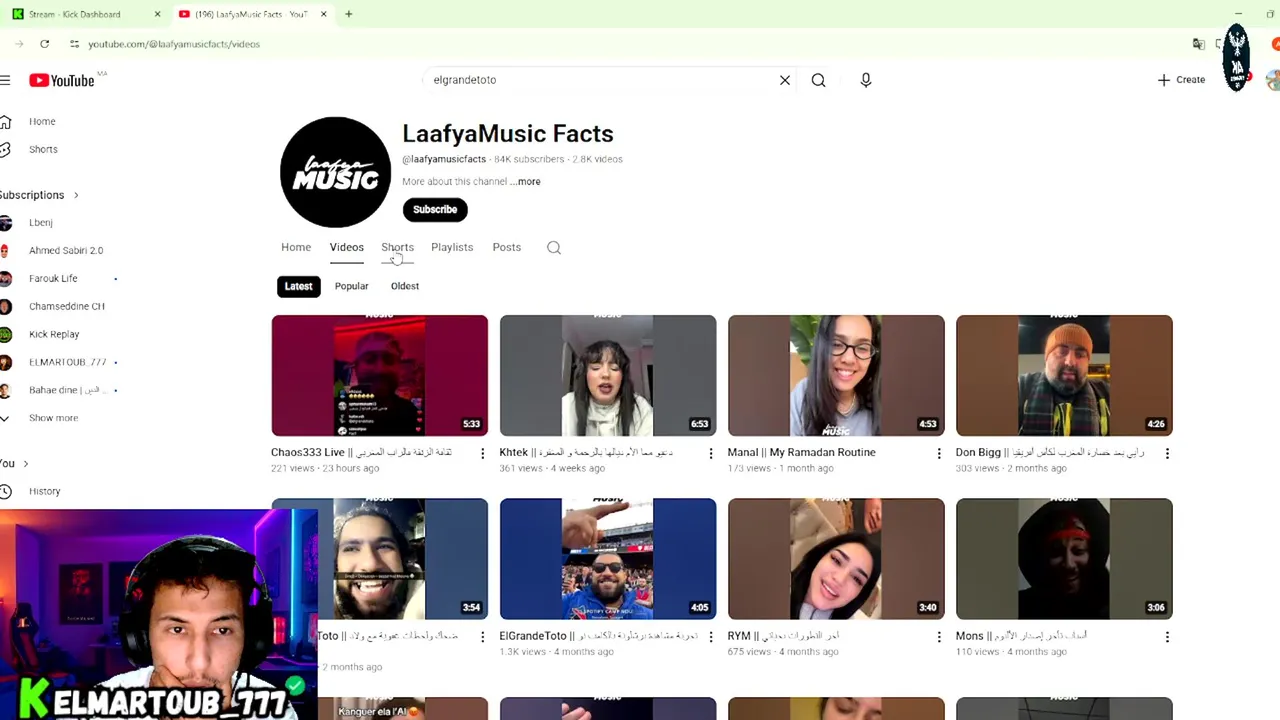Switch to the Playlists tab

tap(452, 247)
